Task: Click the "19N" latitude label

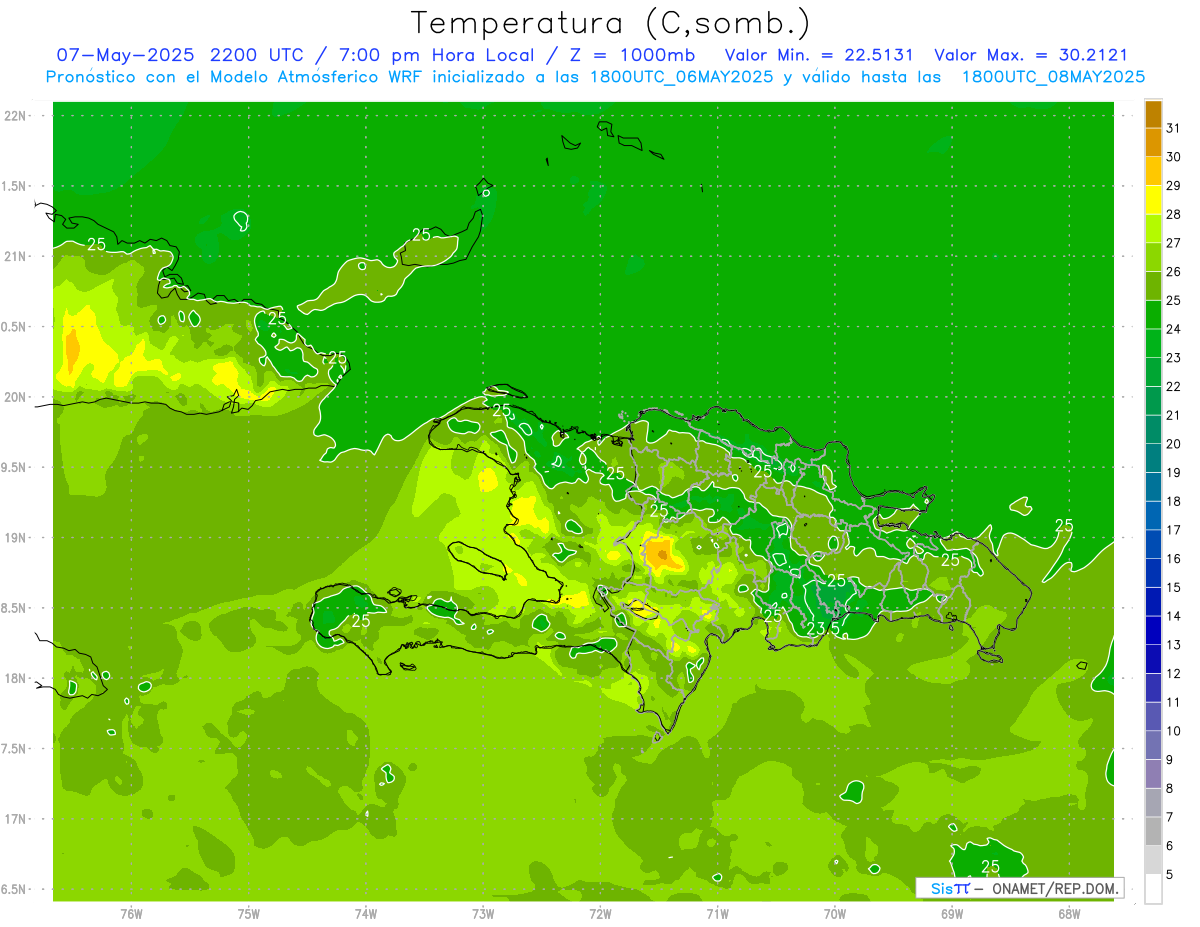Action: click(15, 538)
